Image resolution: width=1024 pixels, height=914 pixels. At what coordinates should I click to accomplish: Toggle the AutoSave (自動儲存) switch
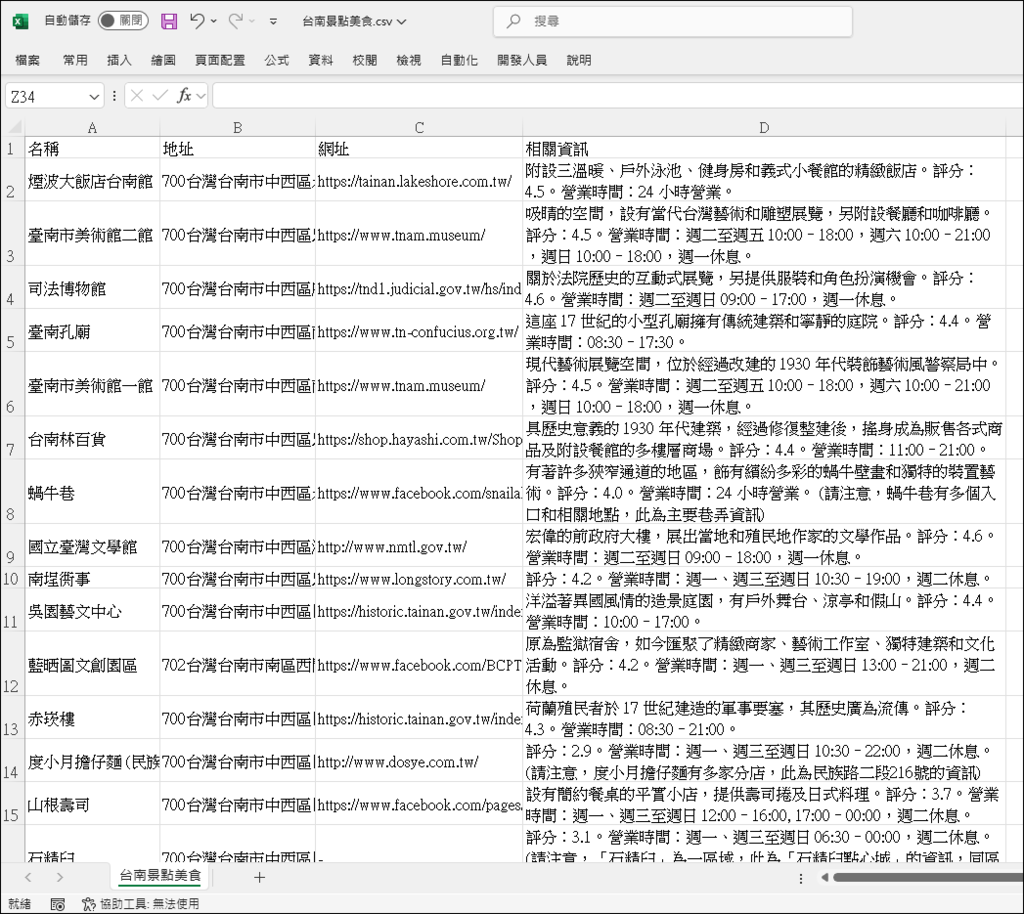click(x=123, y=21)
